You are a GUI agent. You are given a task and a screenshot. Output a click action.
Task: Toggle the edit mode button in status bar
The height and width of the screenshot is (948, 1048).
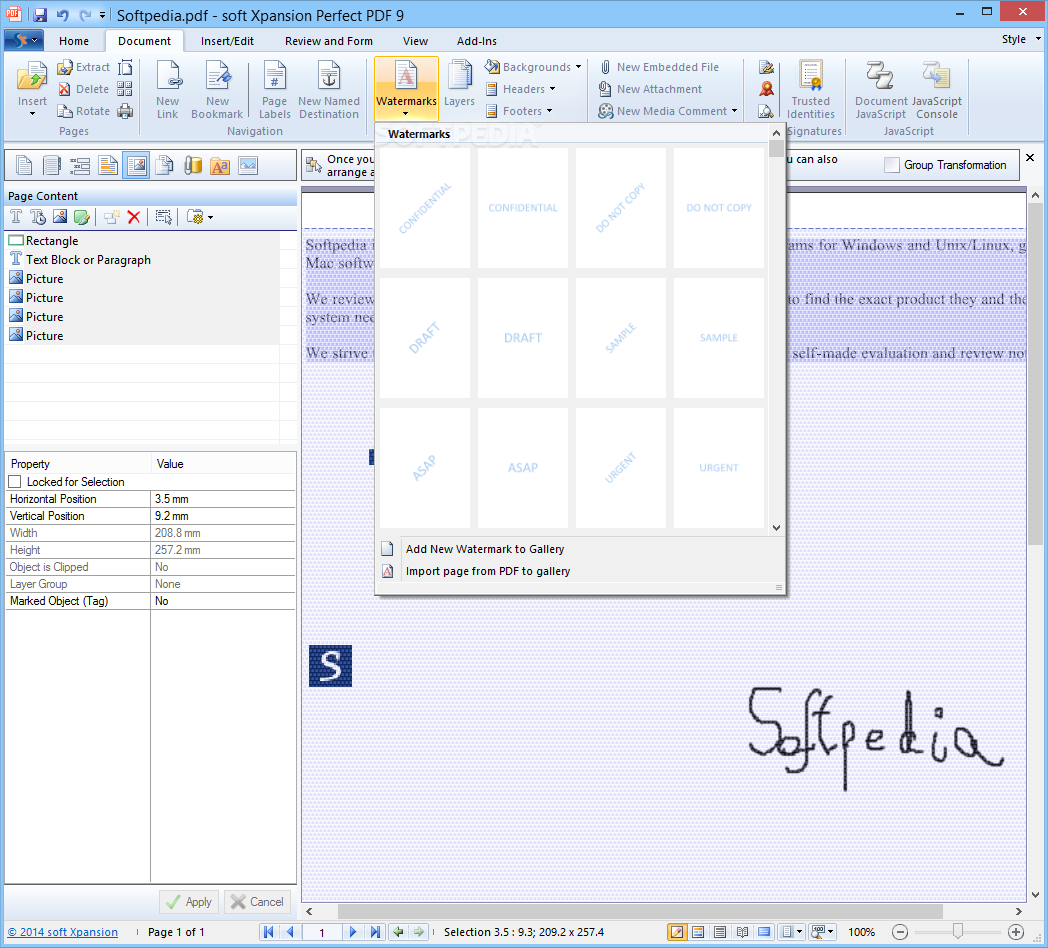pyautogui.click(x=676, y=932)
